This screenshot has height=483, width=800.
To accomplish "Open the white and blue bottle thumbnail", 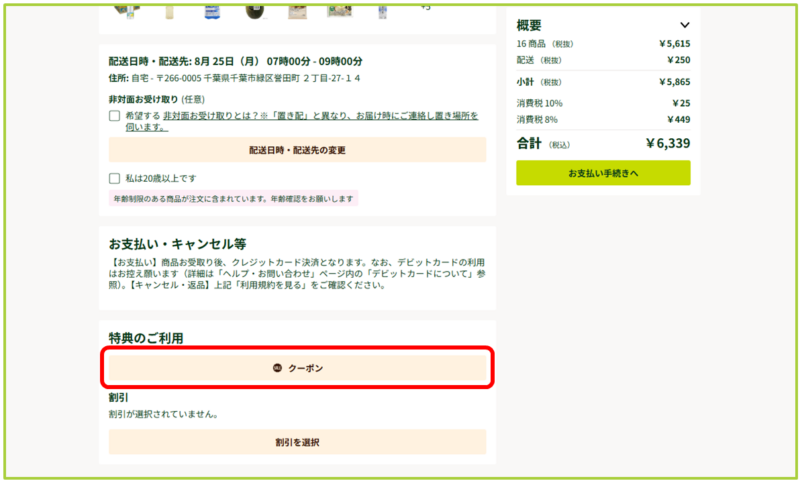I will [x=382, y=10].
